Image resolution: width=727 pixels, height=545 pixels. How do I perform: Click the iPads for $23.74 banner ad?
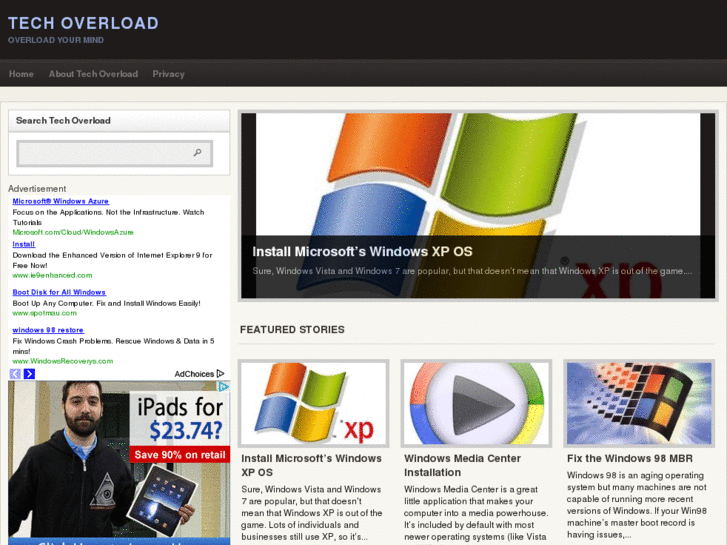[x=119, y=463]
